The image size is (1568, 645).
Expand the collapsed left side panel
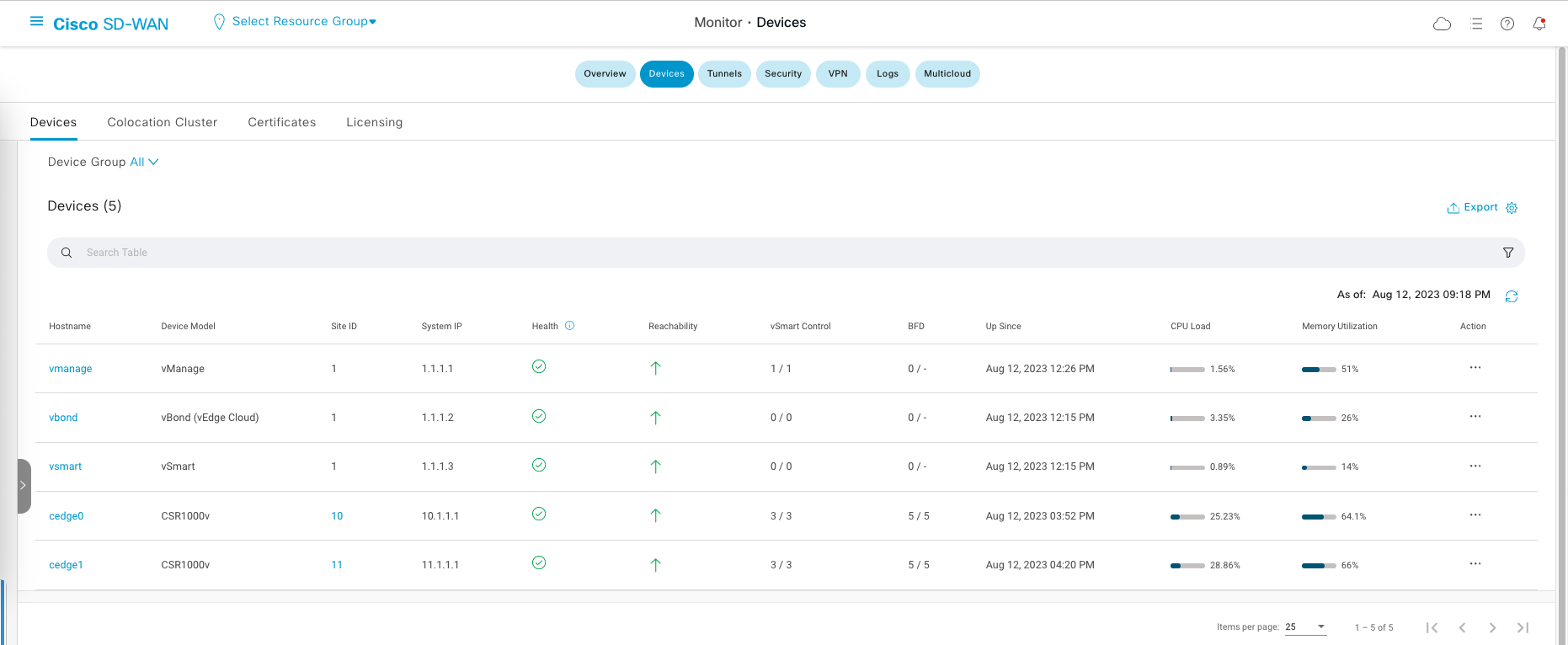click(x=24, y=486)
